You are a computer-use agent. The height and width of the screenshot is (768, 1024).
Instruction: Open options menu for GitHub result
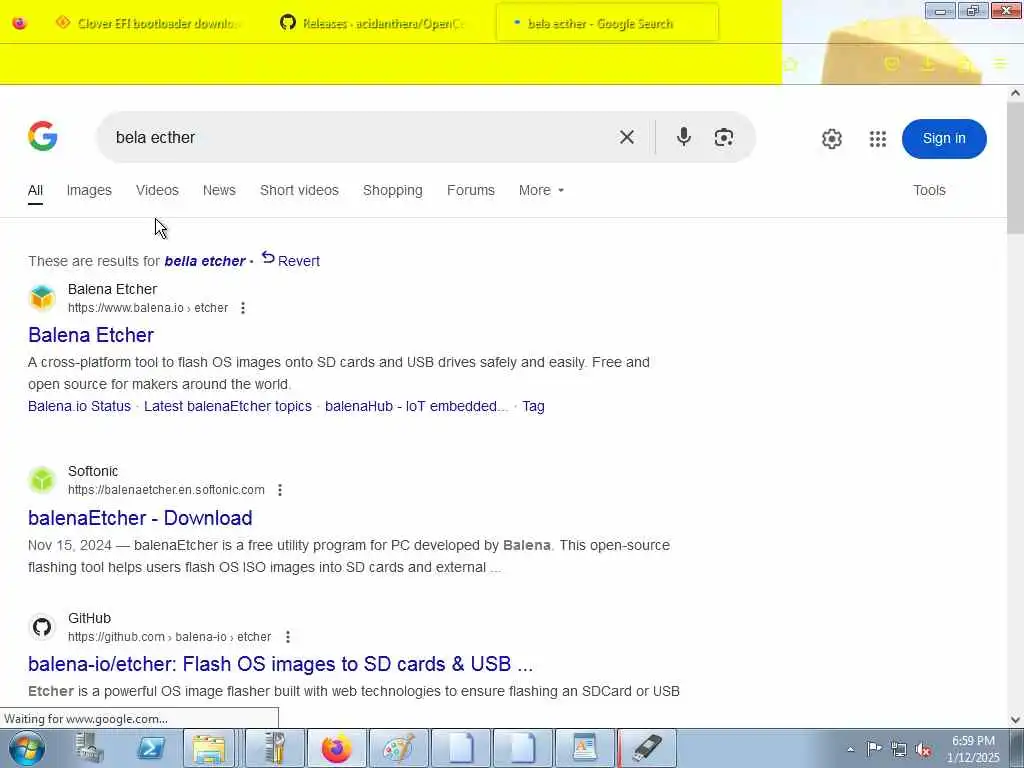click(287, 637)
